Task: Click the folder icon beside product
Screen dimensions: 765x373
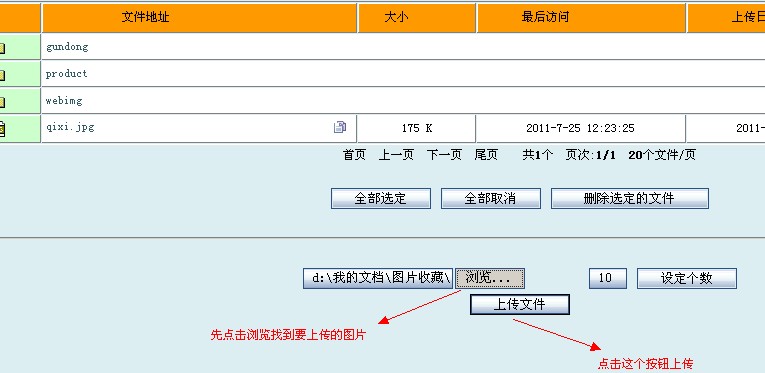Action: (x=2, y=75)
